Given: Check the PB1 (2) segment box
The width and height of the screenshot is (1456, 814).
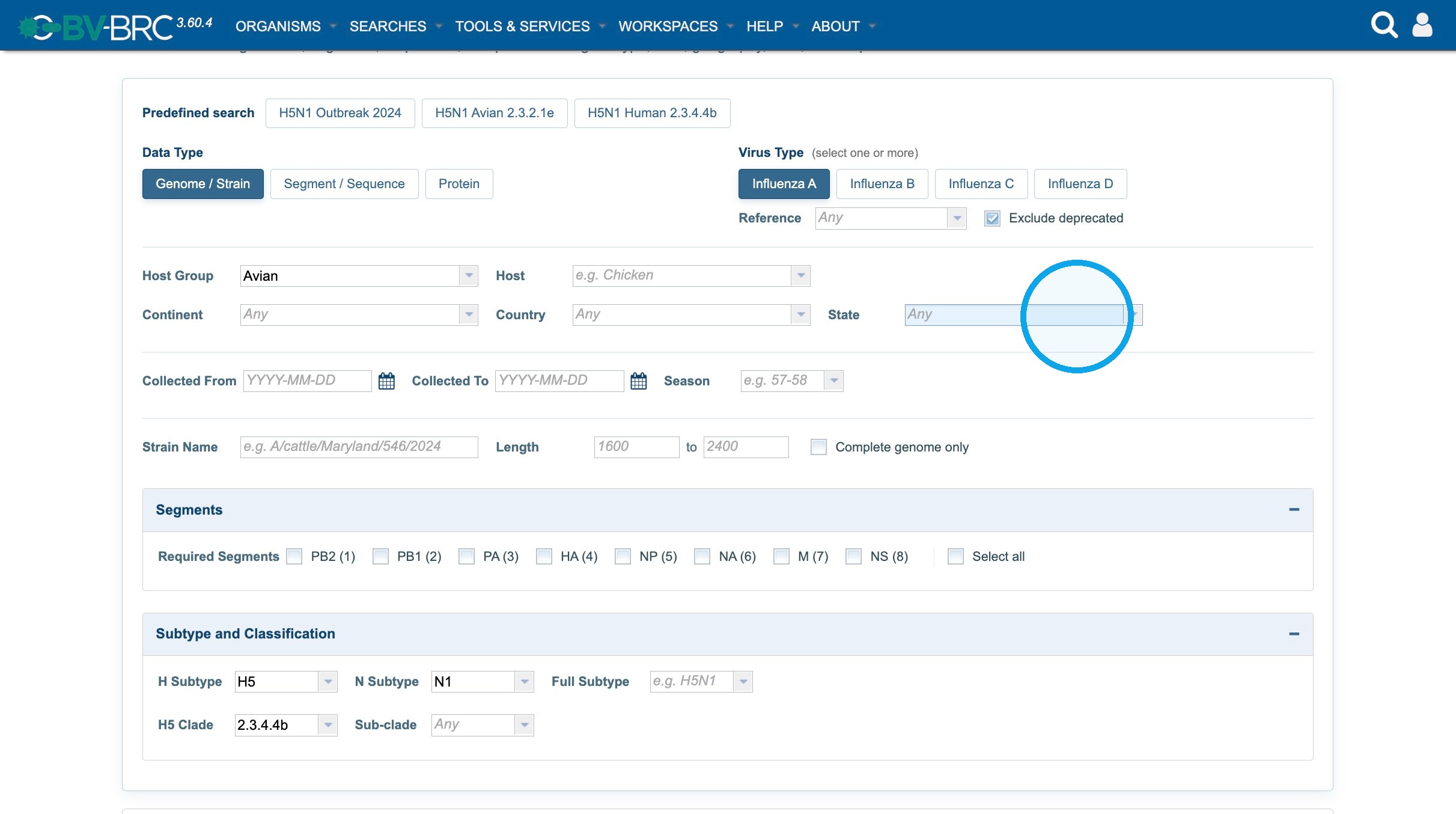Looking at the screenshot, I should (380, 557).
